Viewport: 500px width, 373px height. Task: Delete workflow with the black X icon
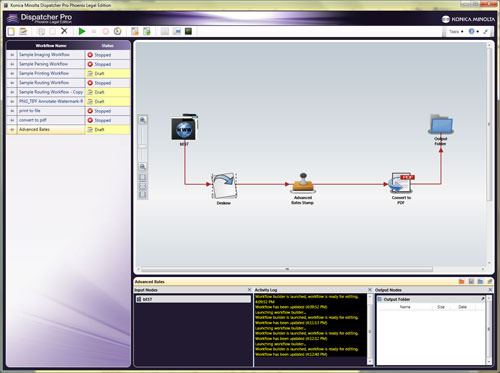pyautogui.click(x=64, y=31)
